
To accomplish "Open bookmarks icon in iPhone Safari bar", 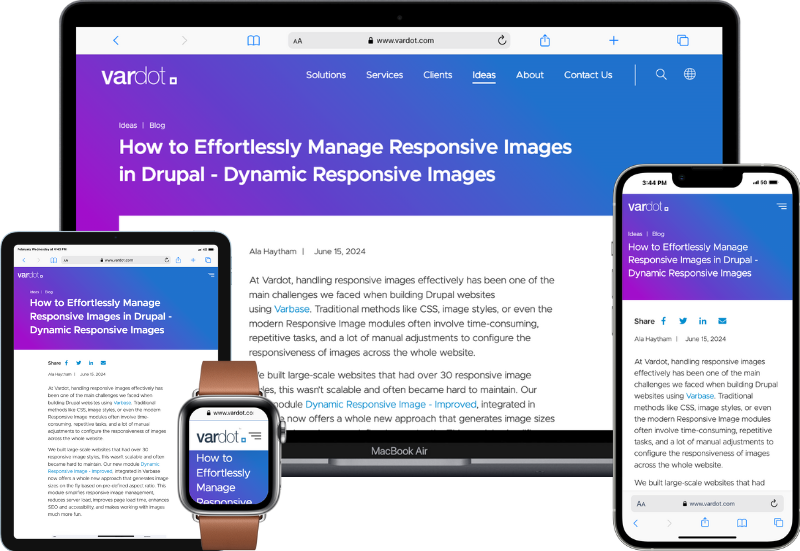I will point(742,523).
